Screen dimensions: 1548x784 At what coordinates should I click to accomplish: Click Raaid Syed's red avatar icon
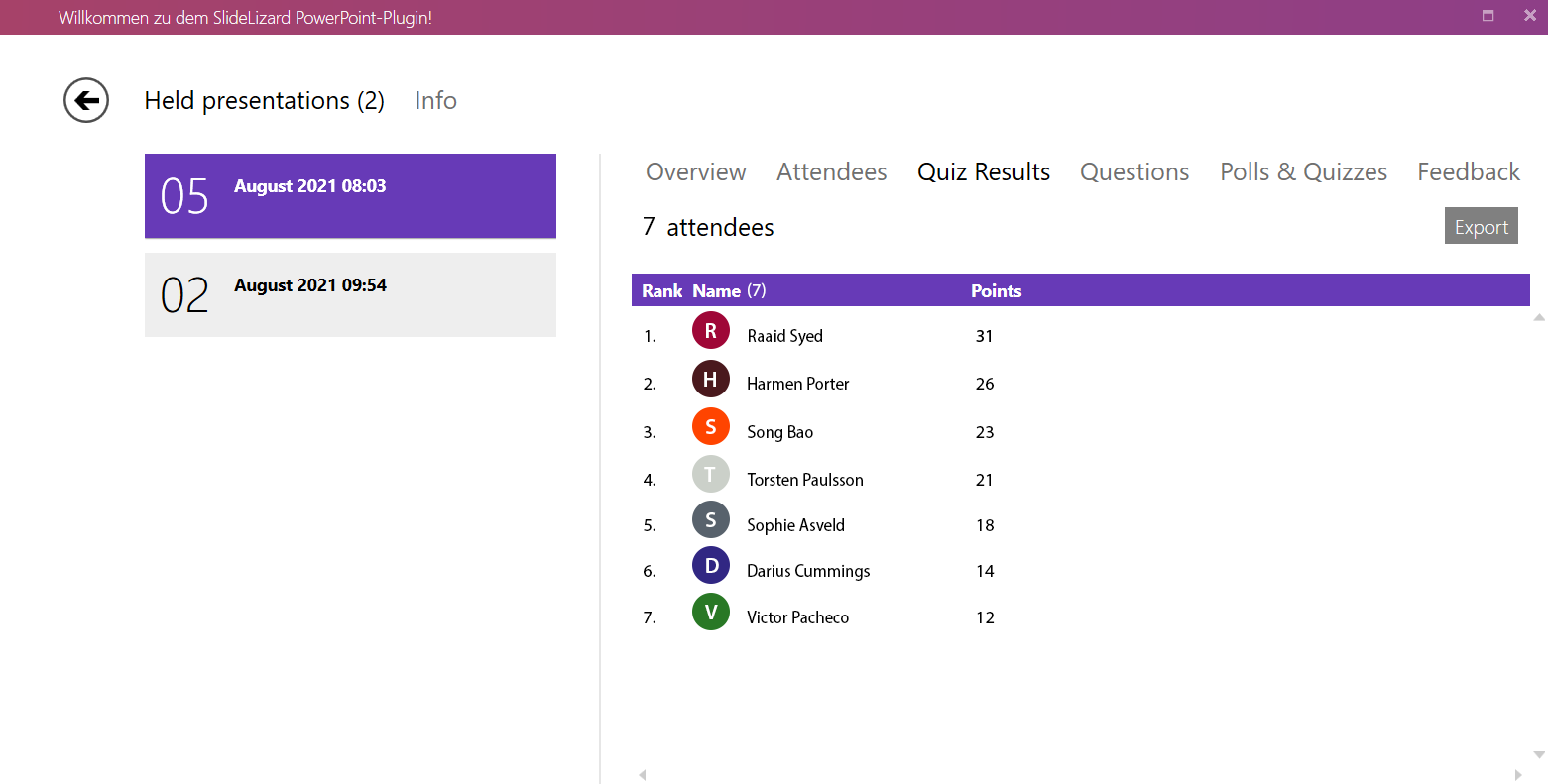click(x=711, y=330)
